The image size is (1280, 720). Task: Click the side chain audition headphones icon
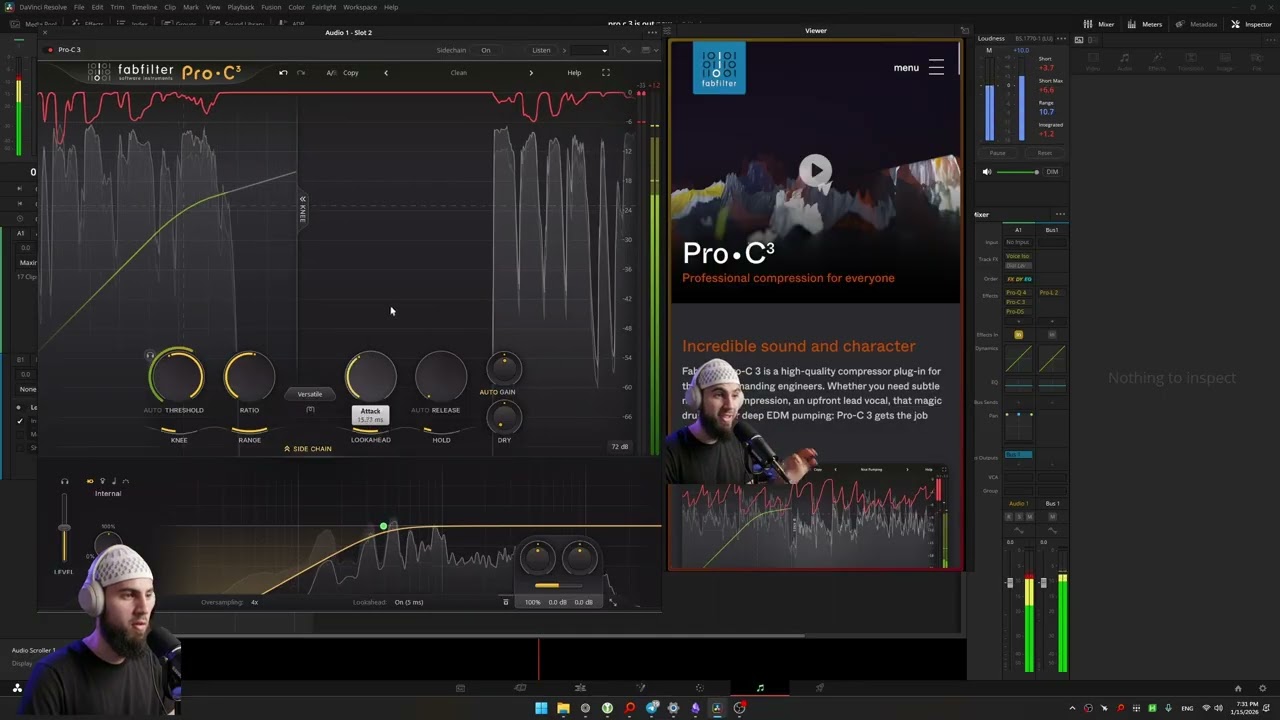coord(65,481)
